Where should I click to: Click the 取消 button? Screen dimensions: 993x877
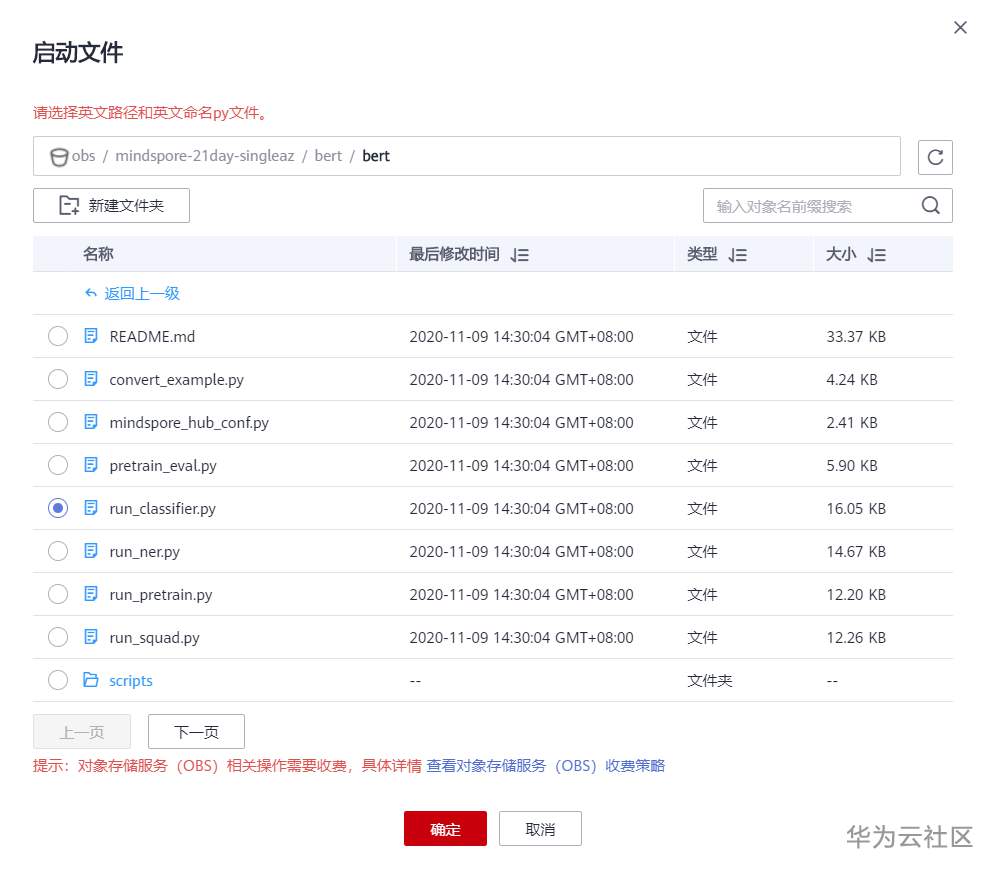coord(540,828)
